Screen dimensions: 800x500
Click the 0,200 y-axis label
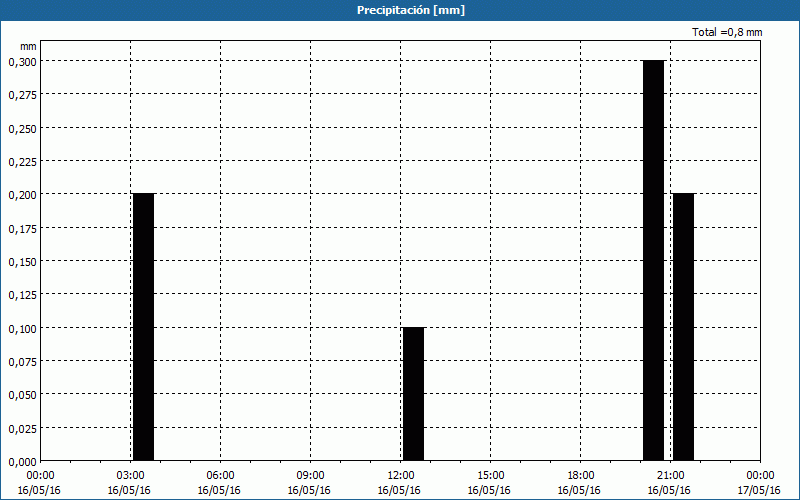22,195
